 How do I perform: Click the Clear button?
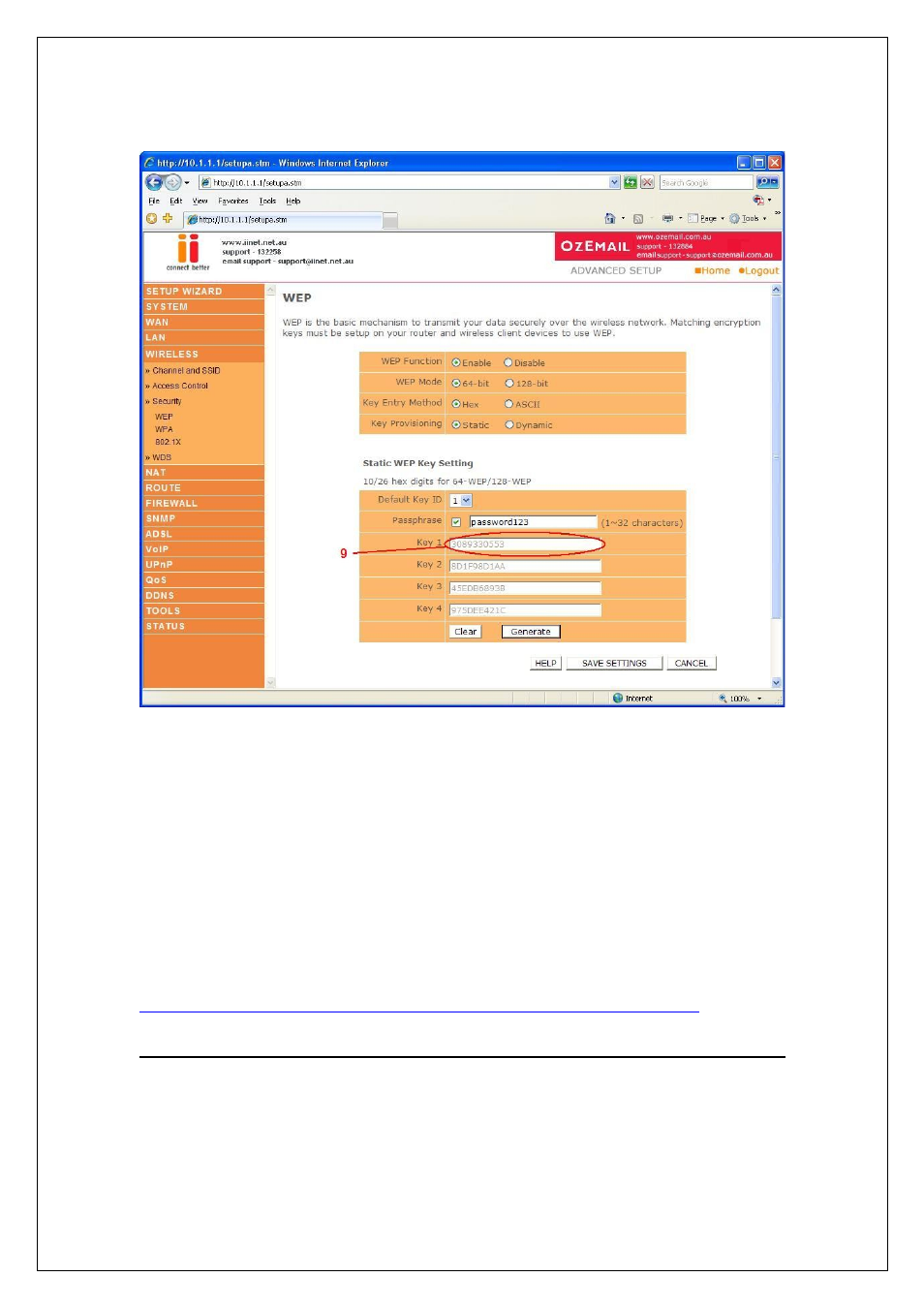tap(466, 632)
